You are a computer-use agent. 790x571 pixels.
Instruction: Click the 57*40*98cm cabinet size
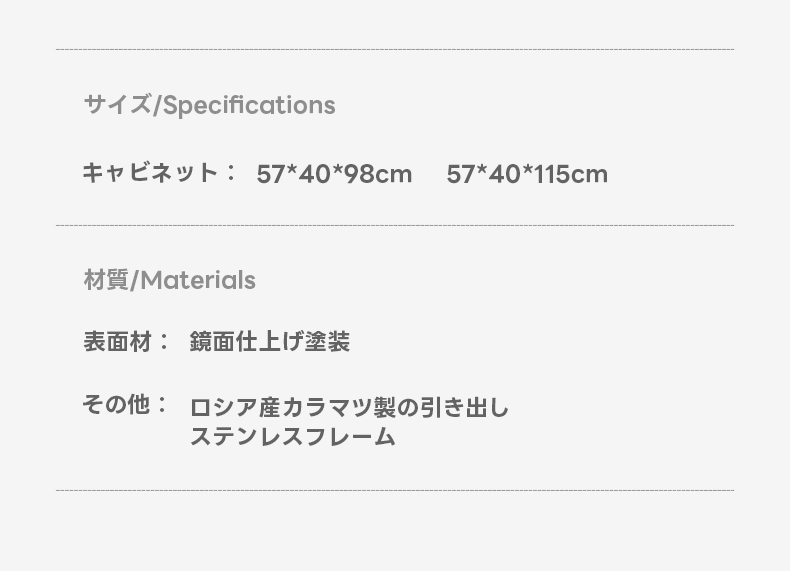tap(334, 174)
